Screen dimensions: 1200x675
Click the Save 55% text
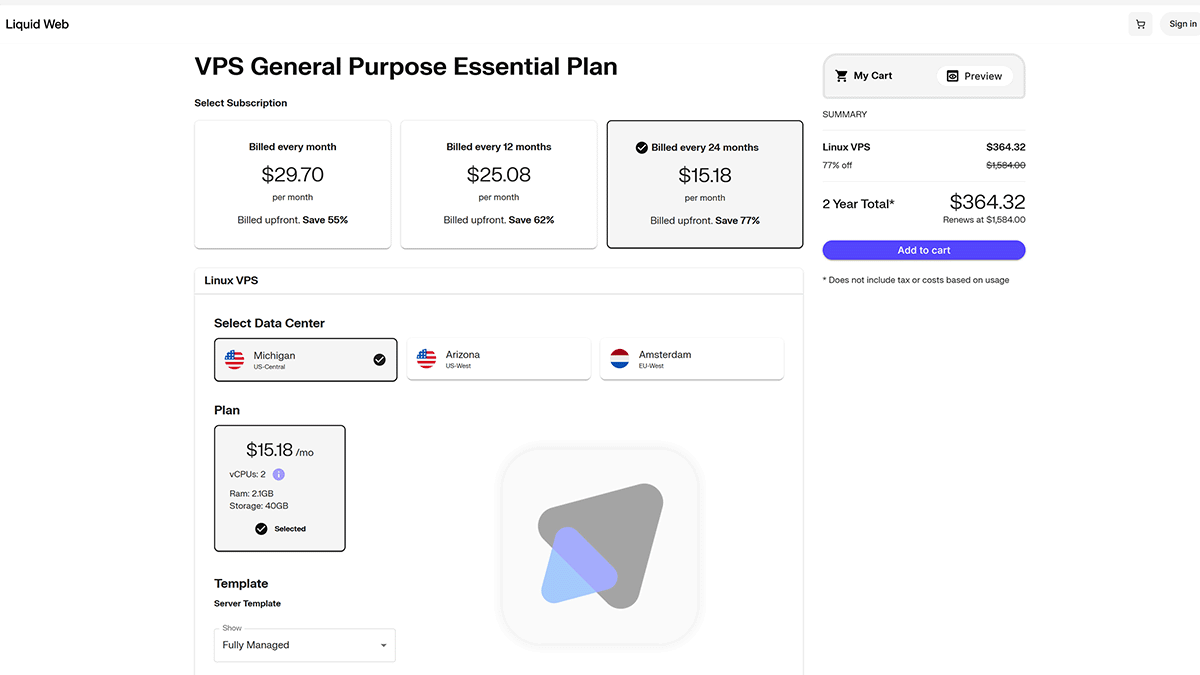(325, 220)
